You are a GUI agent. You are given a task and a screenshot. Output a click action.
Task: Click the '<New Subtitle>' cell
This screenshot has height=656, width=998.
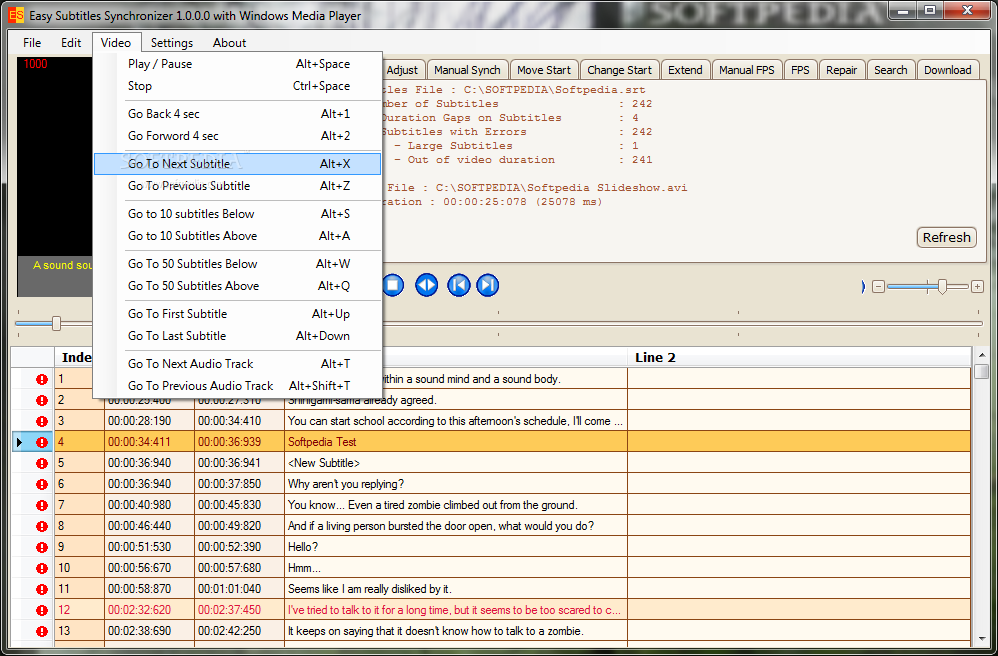click(456, 463)
